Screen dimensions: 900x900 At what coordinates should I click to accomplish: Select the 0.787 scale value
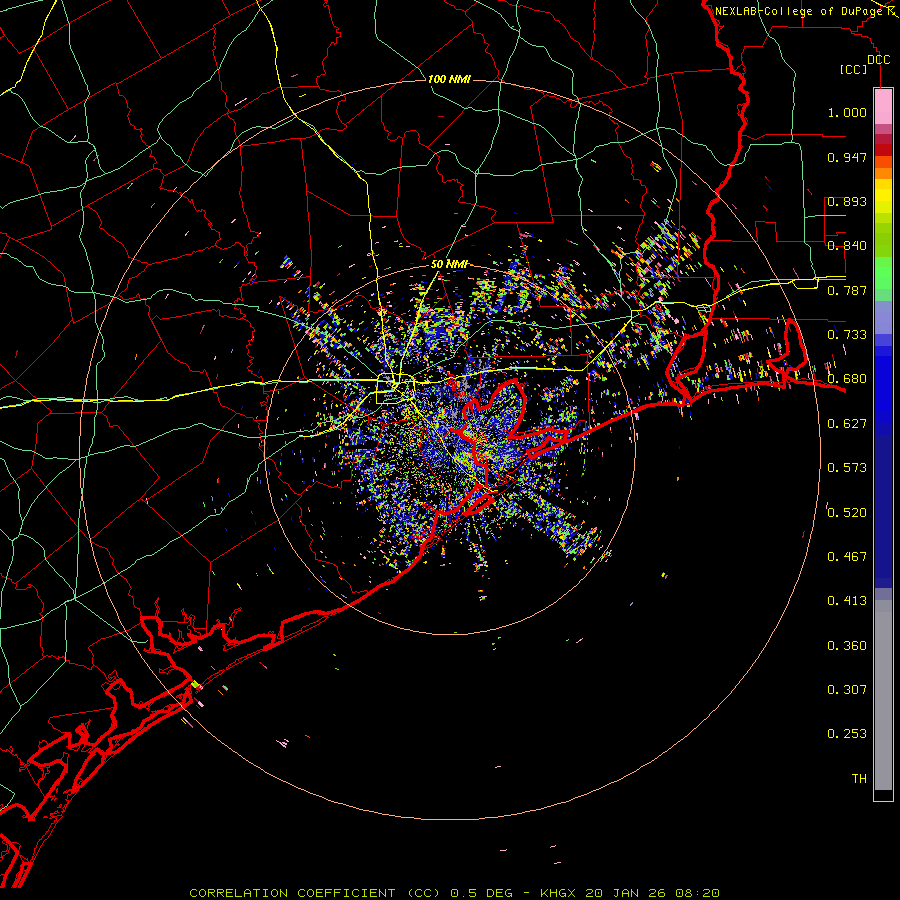[x=847, y=290]
